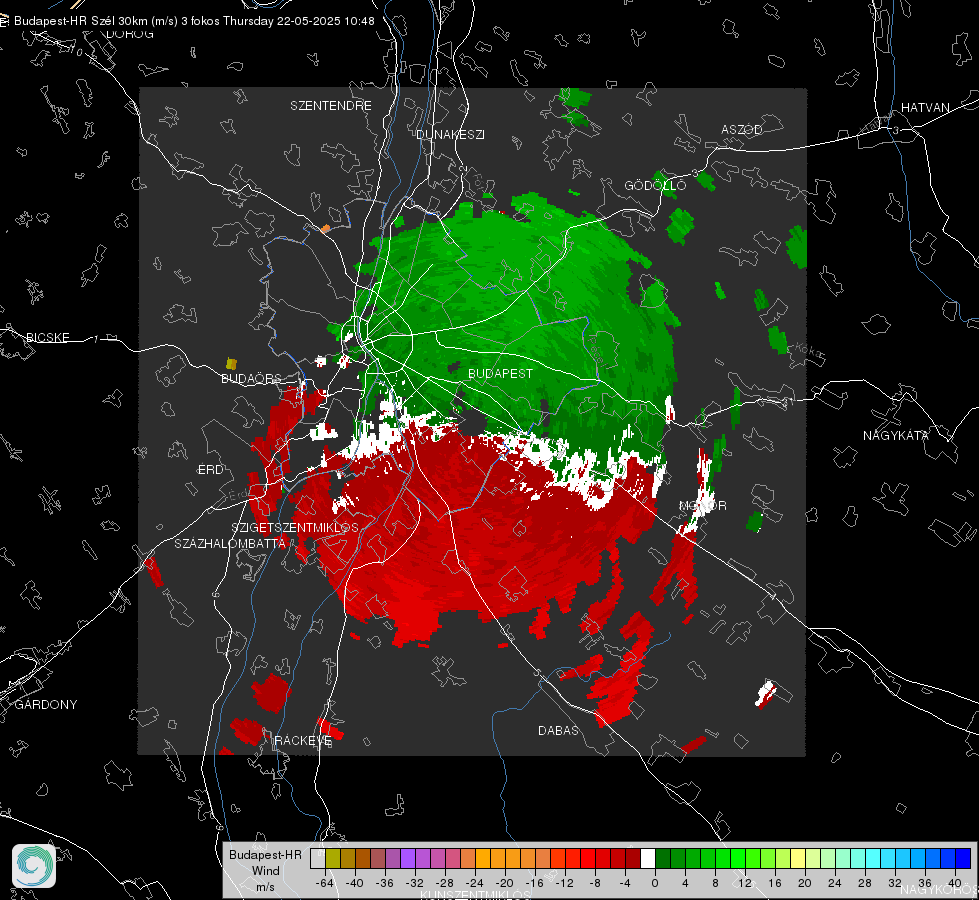Click the swirl logo icon in corner
The height and width of the screenshot is (900, 979).
tap(34, 866)
